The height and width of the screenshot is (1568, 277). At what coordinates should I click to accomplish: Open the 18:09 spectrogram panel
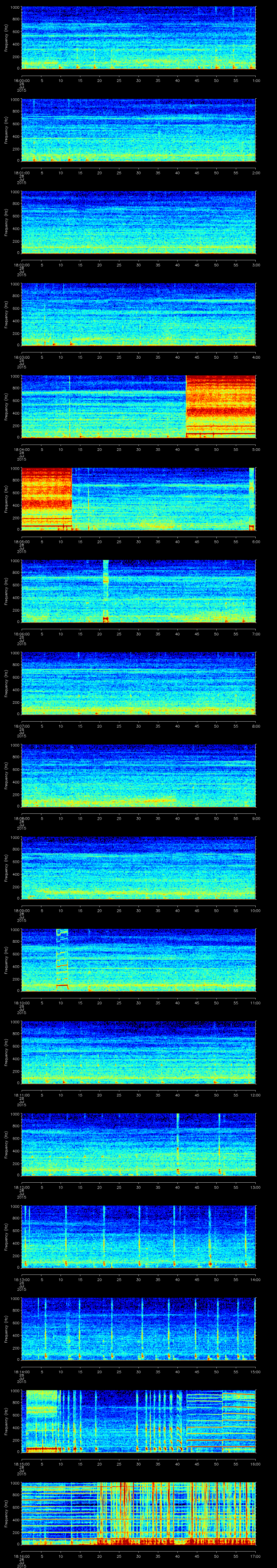[138, 868]
